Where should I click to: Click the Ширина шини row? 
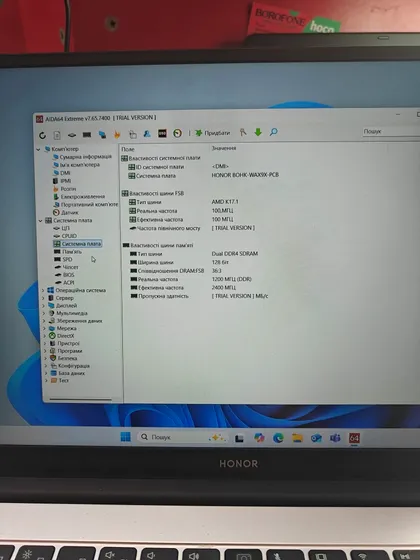[x=179, y=262]
